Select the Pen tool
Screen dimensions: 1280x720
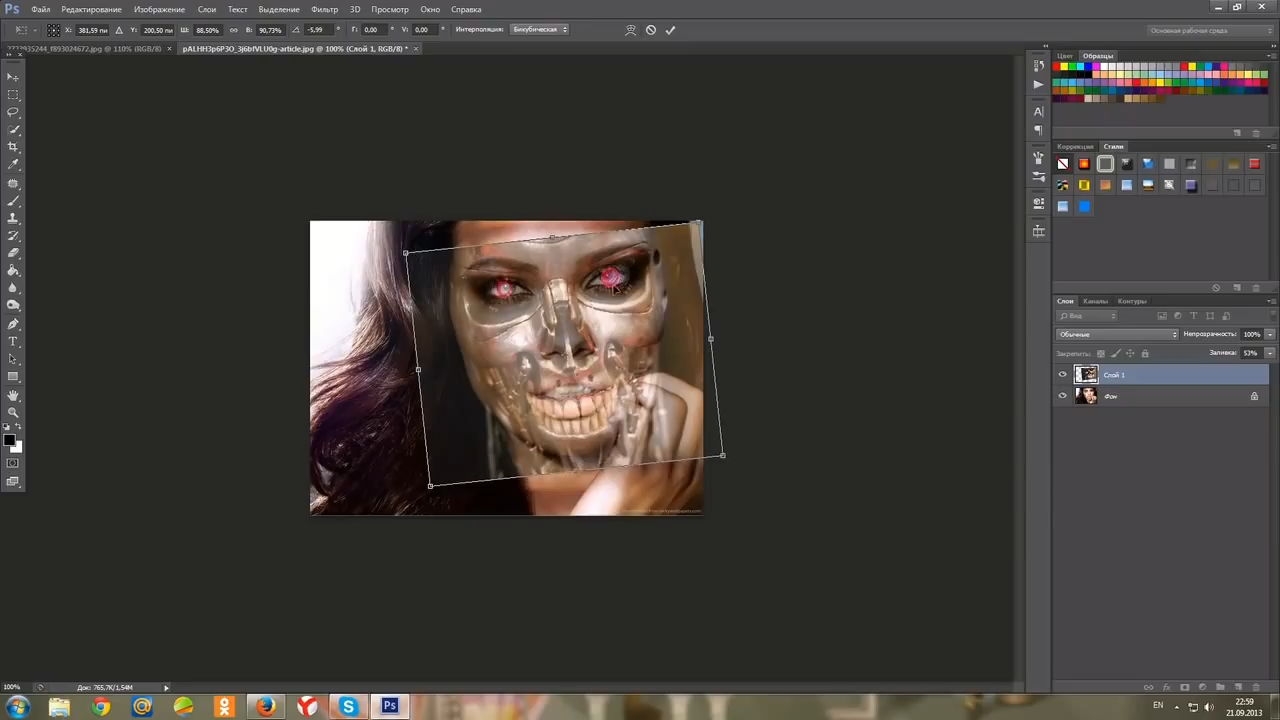pyautogui.click(x=13, y=324)
